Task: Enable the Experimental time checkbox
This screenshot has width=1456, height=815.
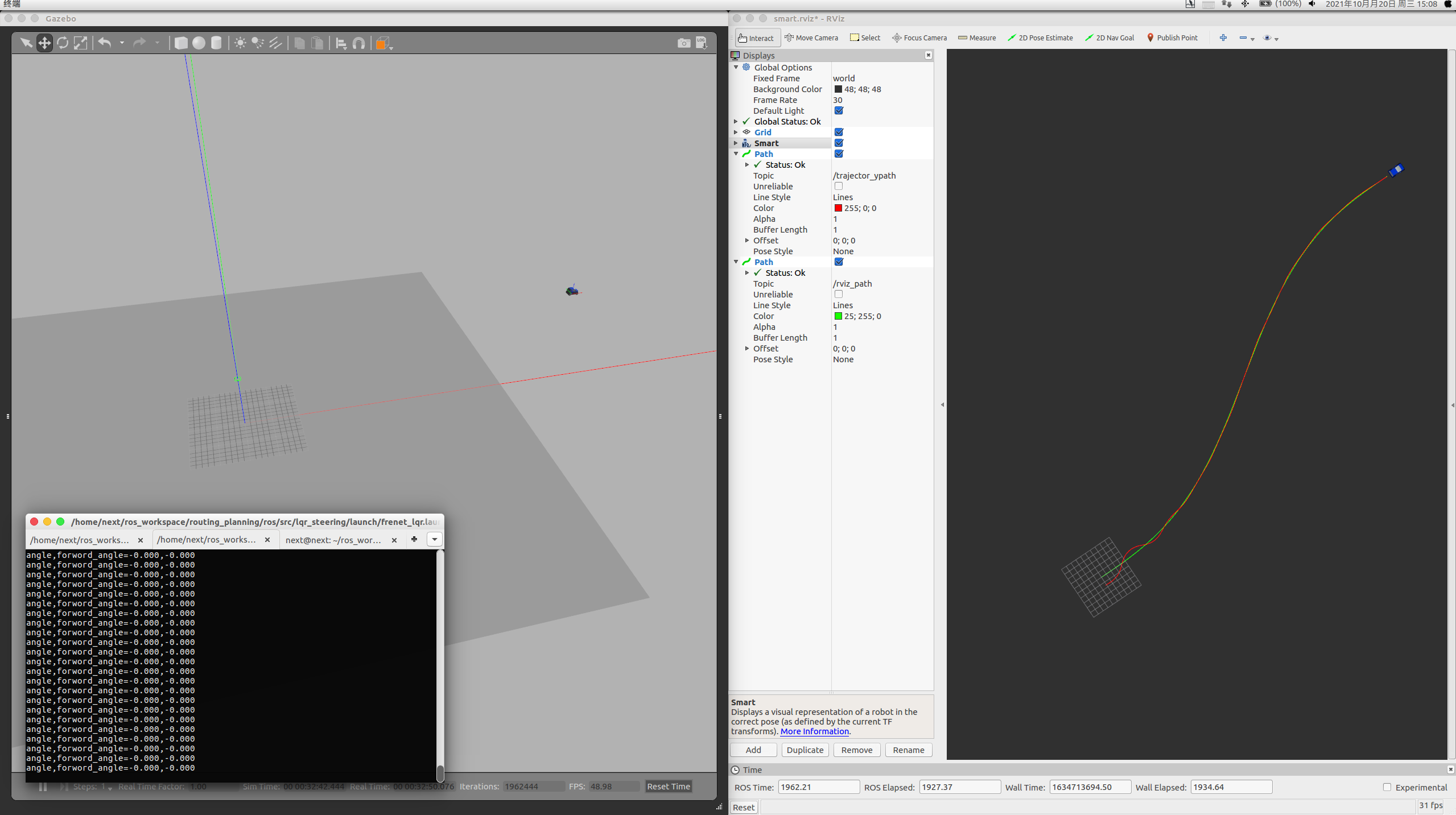Action: (1387, 787)
